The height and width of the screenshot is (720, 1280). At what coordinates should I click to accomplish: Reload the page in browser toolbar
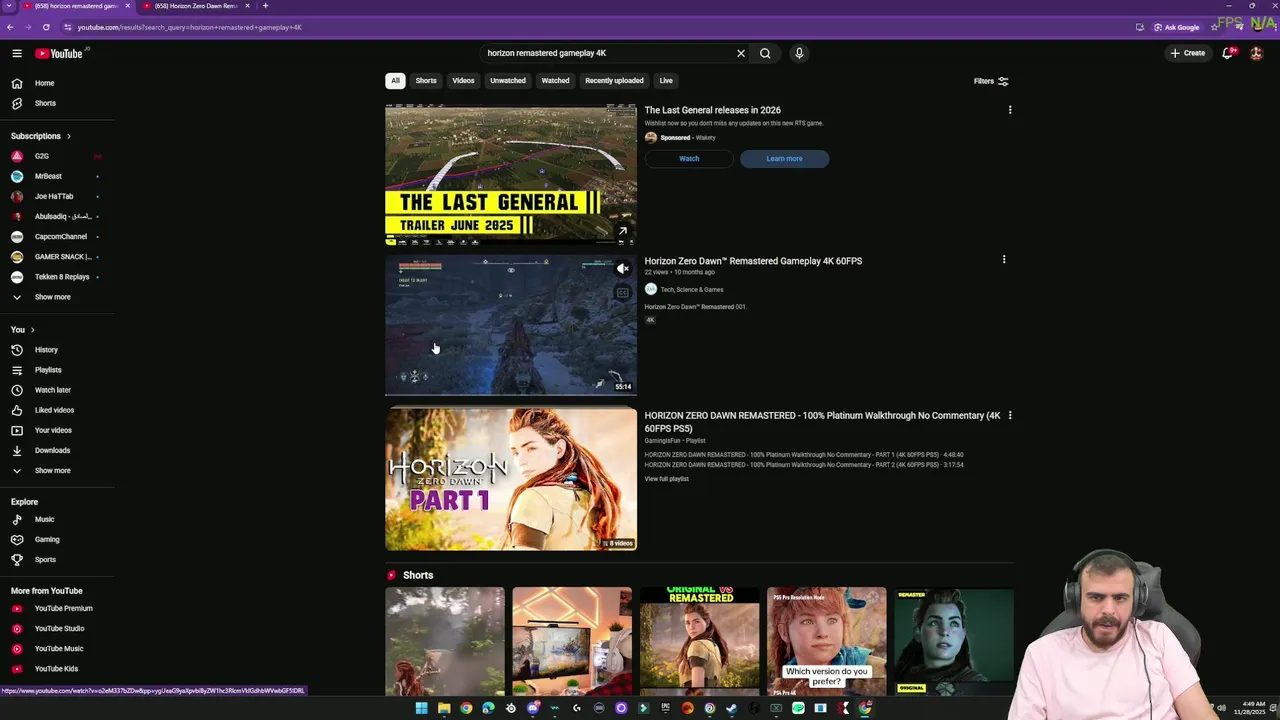click(46, 27)
